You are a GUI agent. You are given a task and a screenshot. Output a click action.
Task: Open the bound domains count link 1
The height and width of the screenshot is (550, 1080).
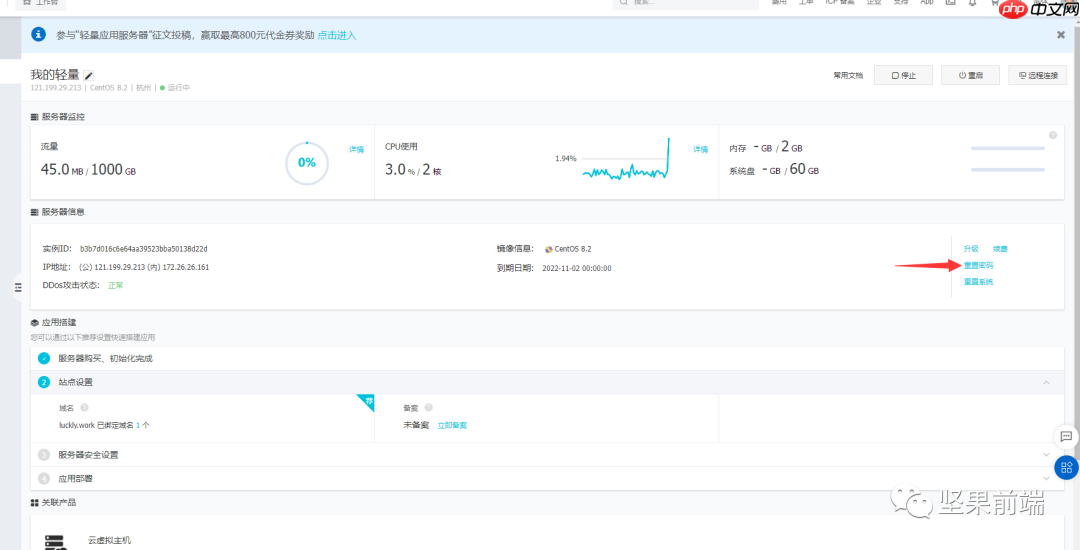pyautogui.click(x=138, y=425)
